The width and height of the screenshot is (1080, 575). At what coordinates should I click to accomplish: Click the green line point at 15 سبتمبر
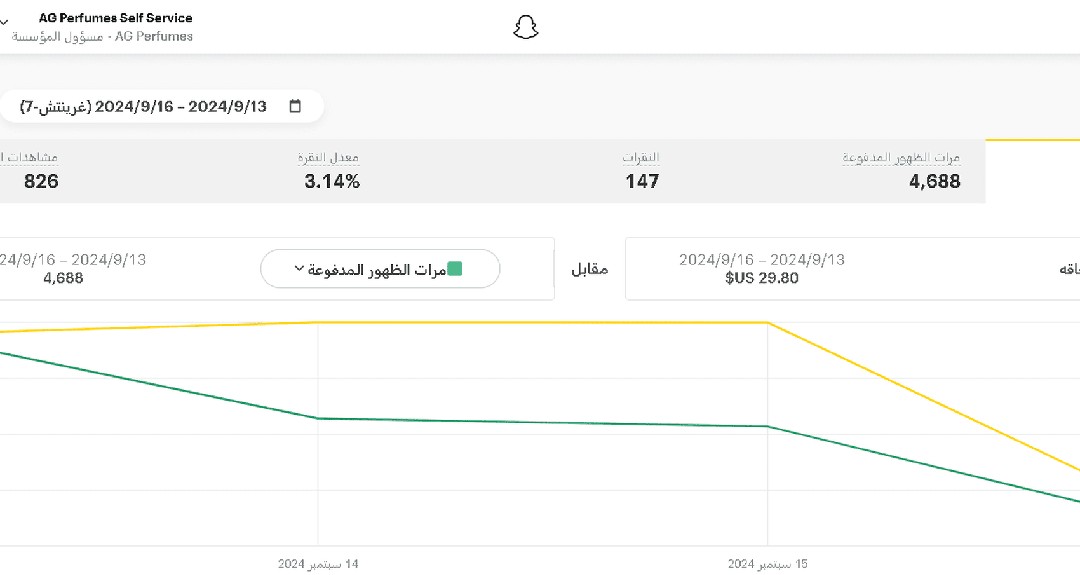coord(768,426)
